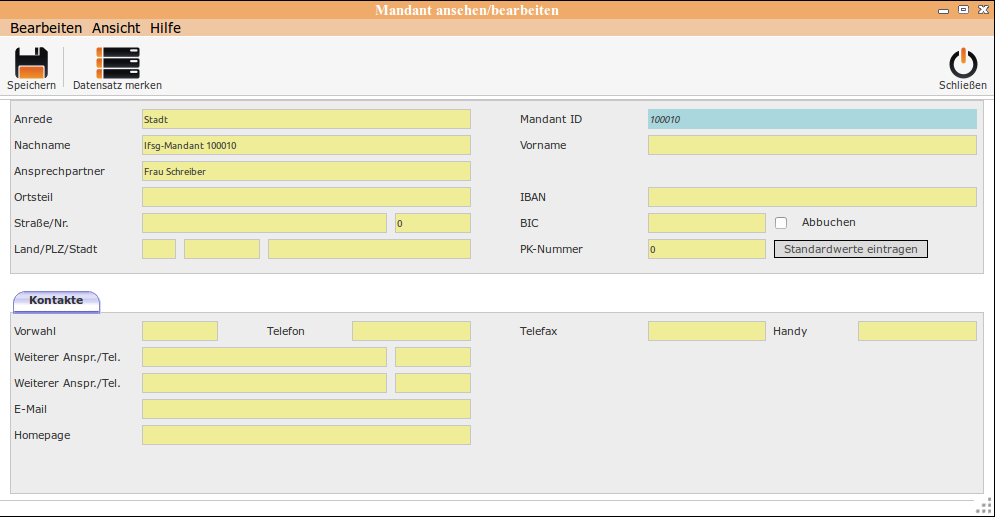
Task: Focus the Nachname input field
Action: point(306,145)
